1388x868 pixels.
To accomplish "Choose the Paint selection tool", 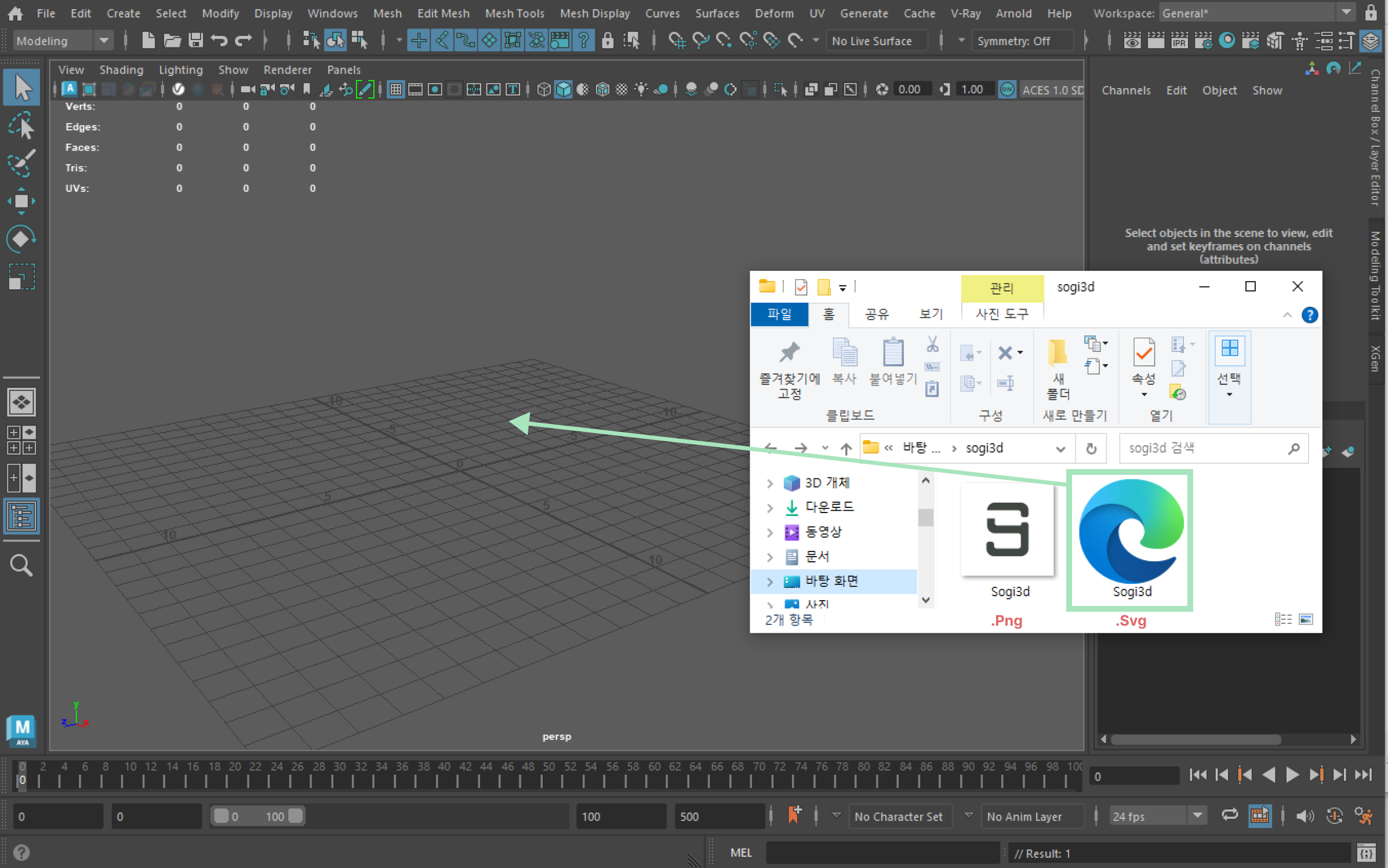I will click(x=21, y=163).
